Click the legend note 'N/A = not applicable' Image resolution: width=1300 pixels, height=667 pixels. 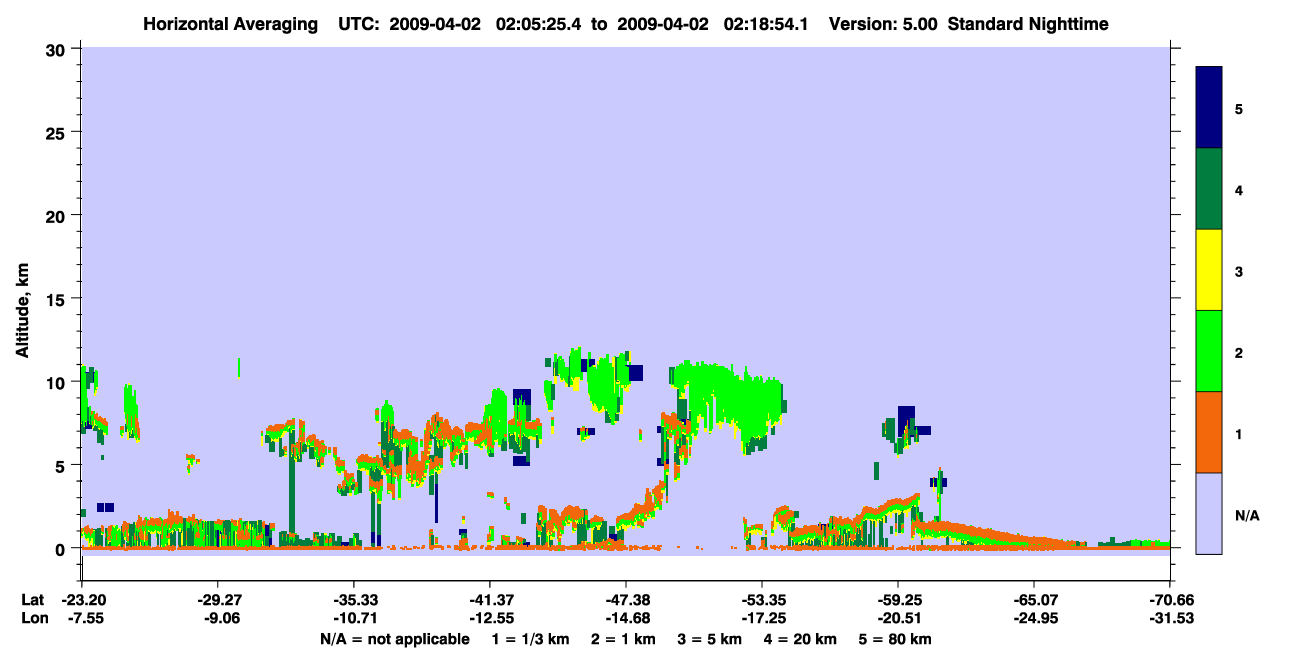click(395, 639)
